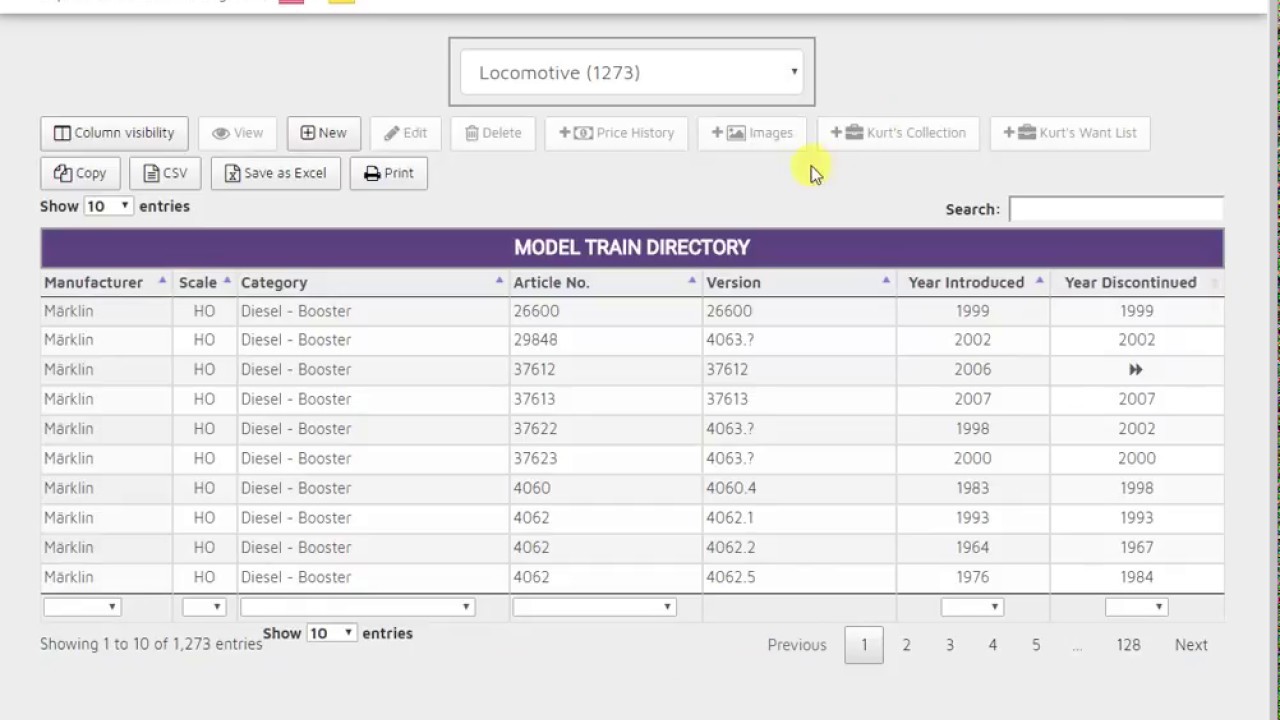Click Year Discontinued cell 1998
Screen dimensions: 1280x720
[1137, 488]
